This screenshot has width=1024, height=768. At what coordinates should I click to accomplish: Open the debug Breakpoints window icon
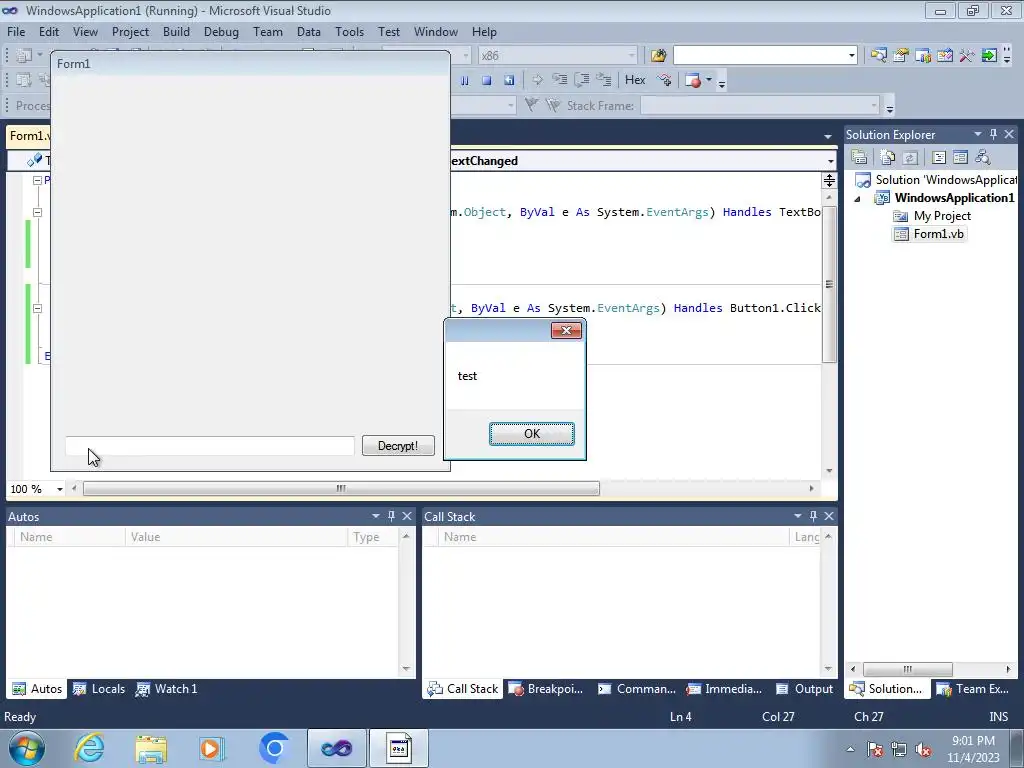[x=693, y=80]
